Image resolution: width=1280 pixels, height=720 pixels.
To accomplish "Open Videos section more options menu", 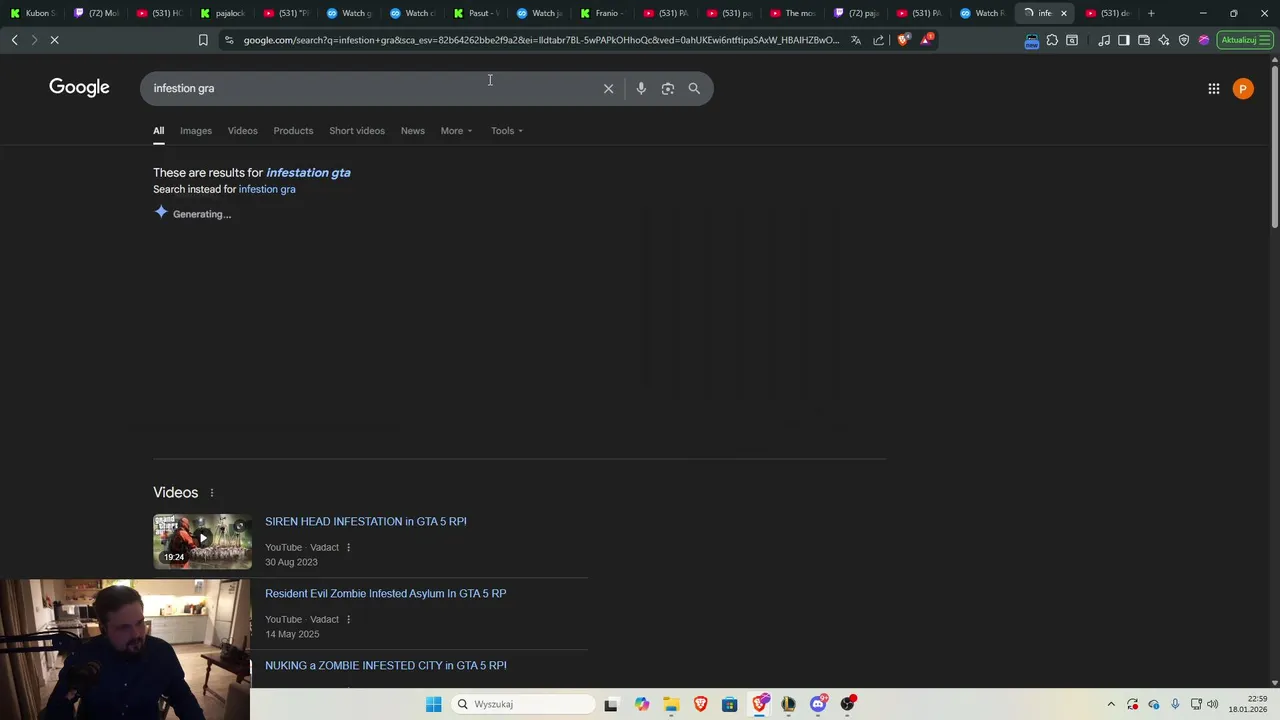I will pos(212,493).
